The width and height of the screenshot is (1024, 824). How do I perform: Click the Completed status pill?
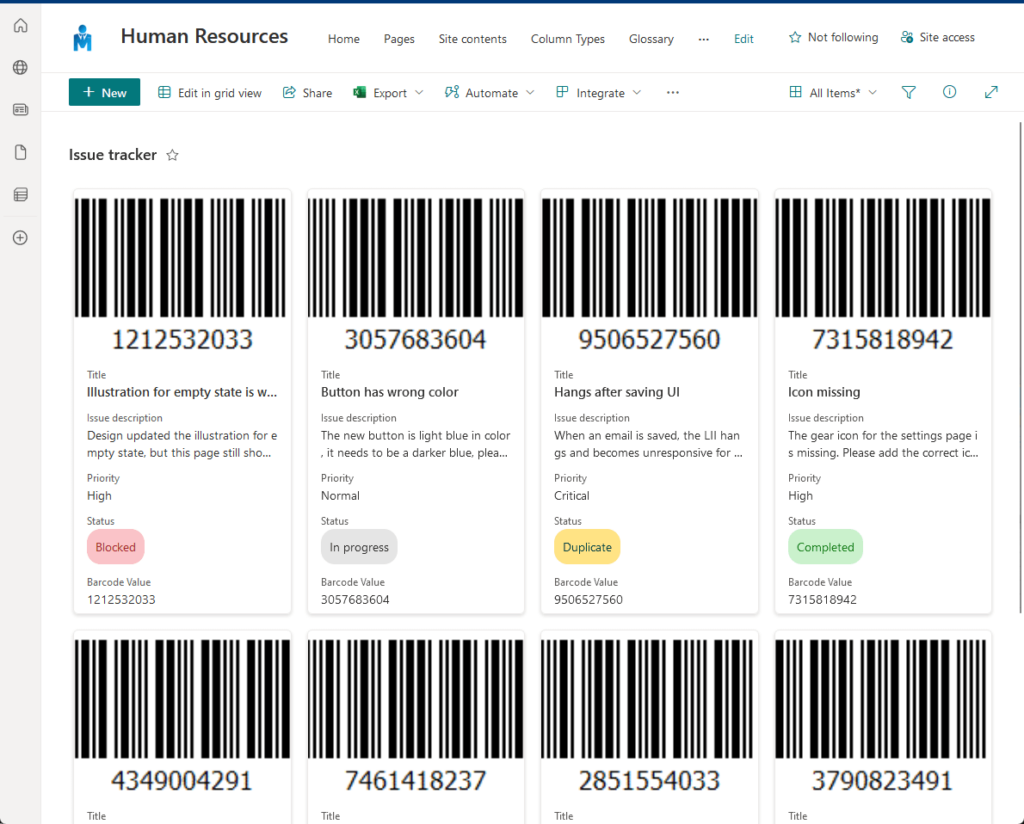825,547
